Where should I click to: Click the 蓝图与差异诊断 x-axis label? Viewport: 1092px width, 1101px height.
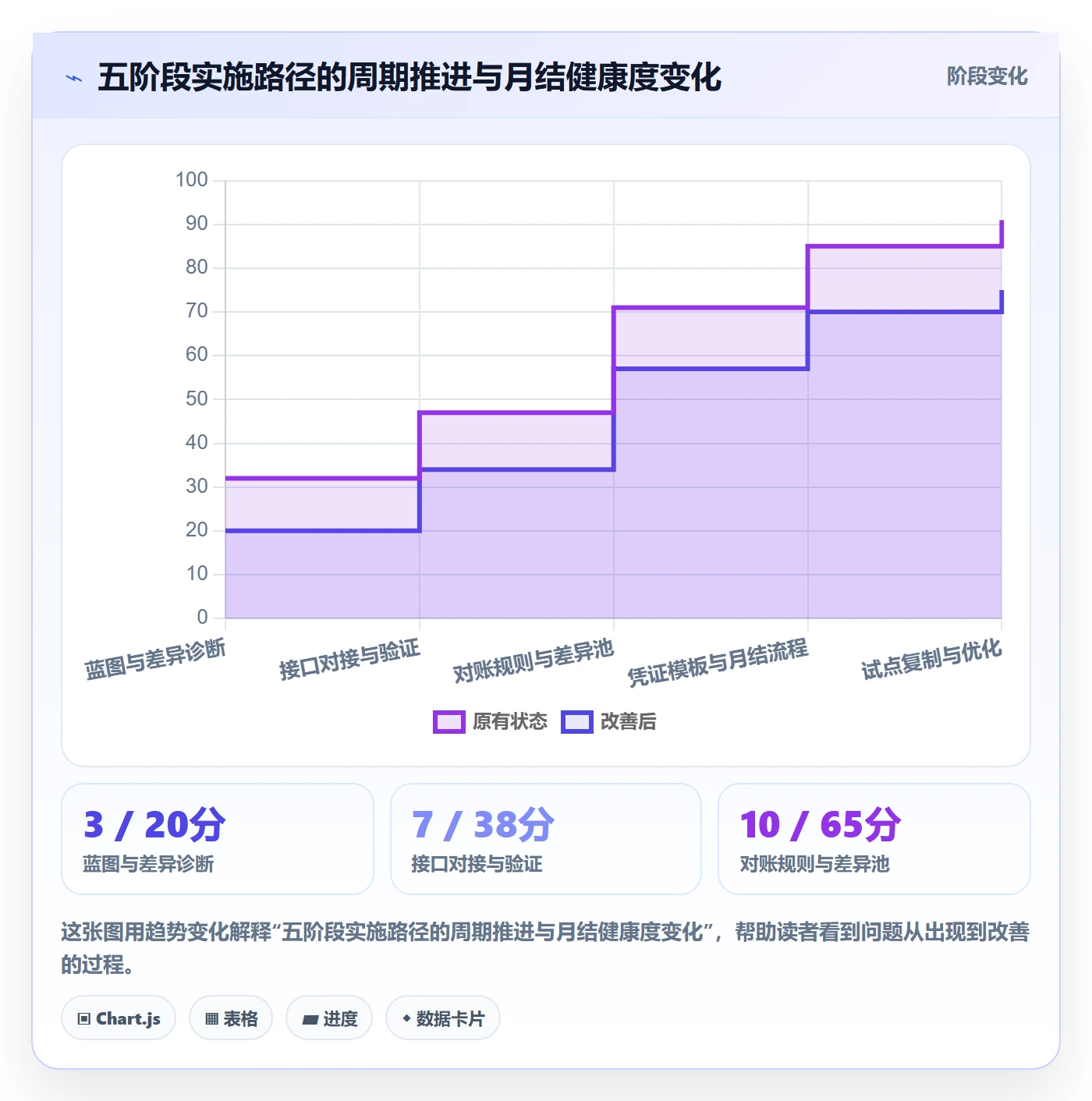(x=155, y=660)
